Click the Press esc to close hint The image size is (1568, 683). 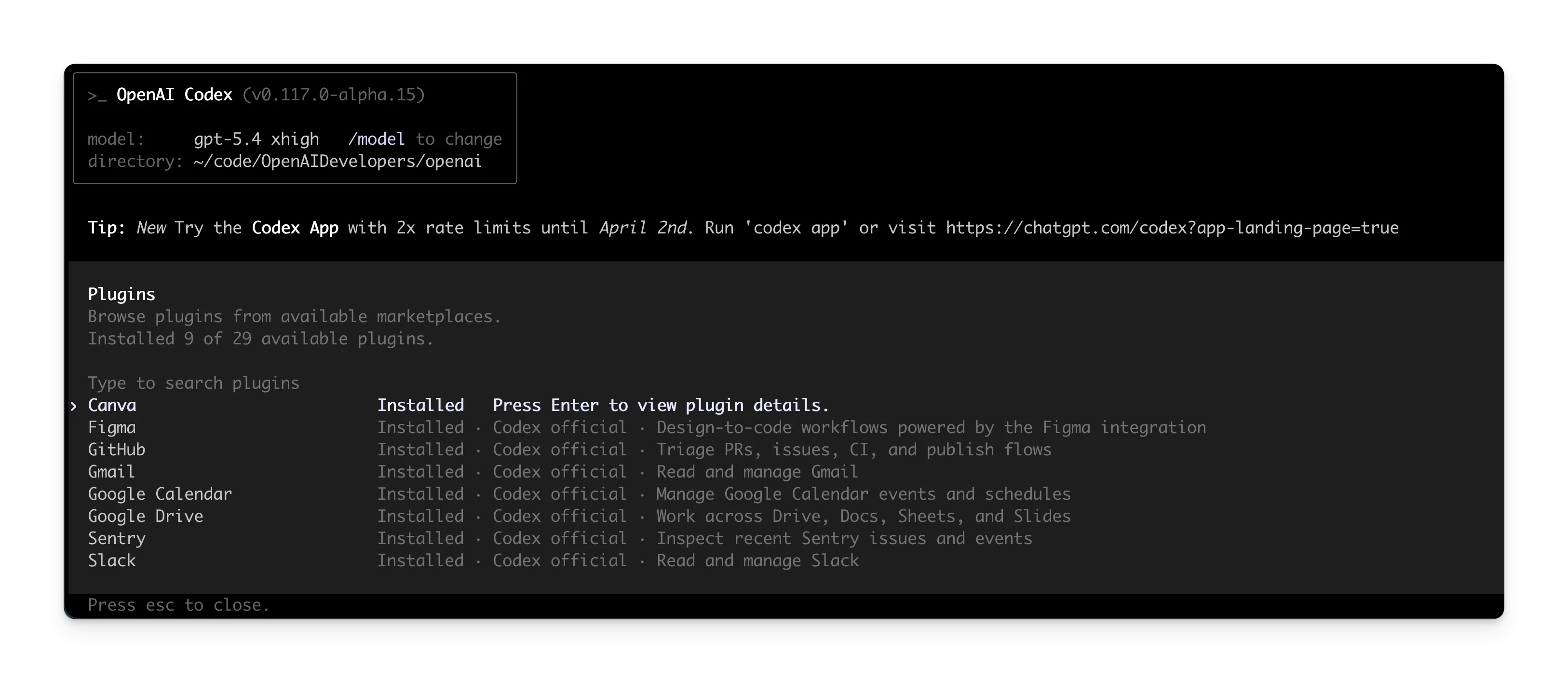pyautogui.click(x=179, y=605)
